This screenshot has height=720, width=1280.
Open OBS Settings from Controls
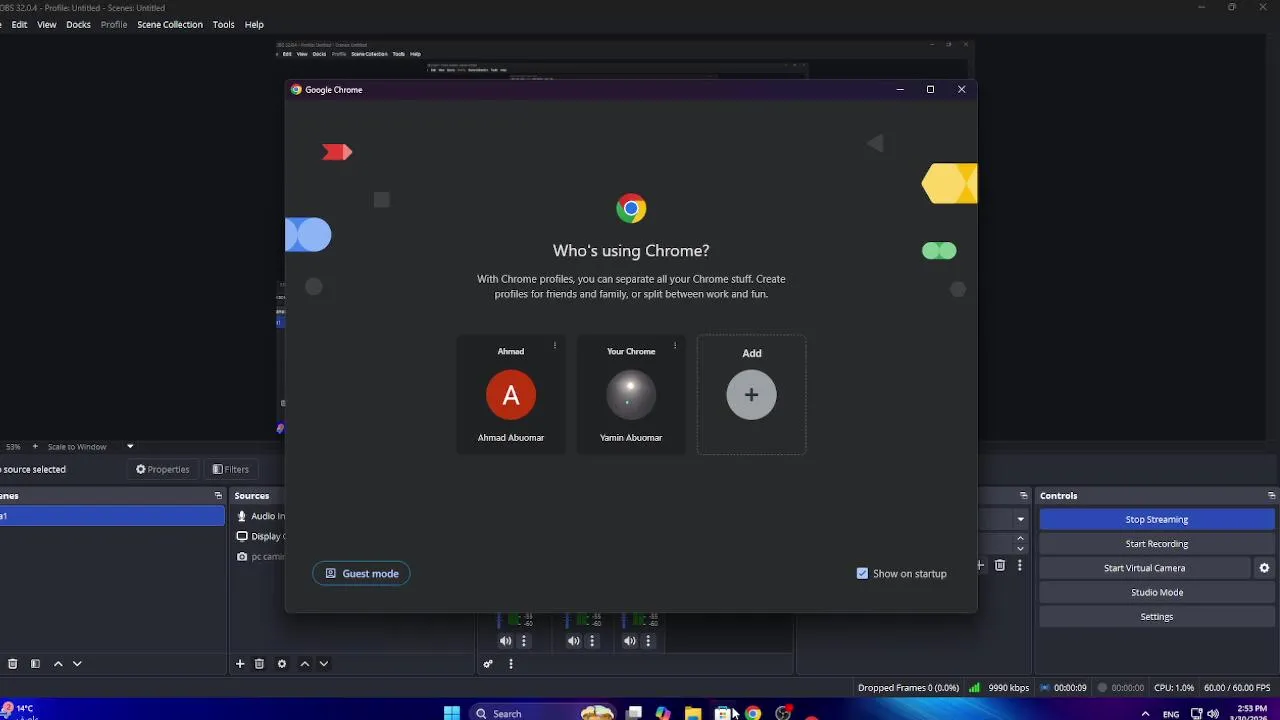pyautogui.click(x=1157, y=617)
